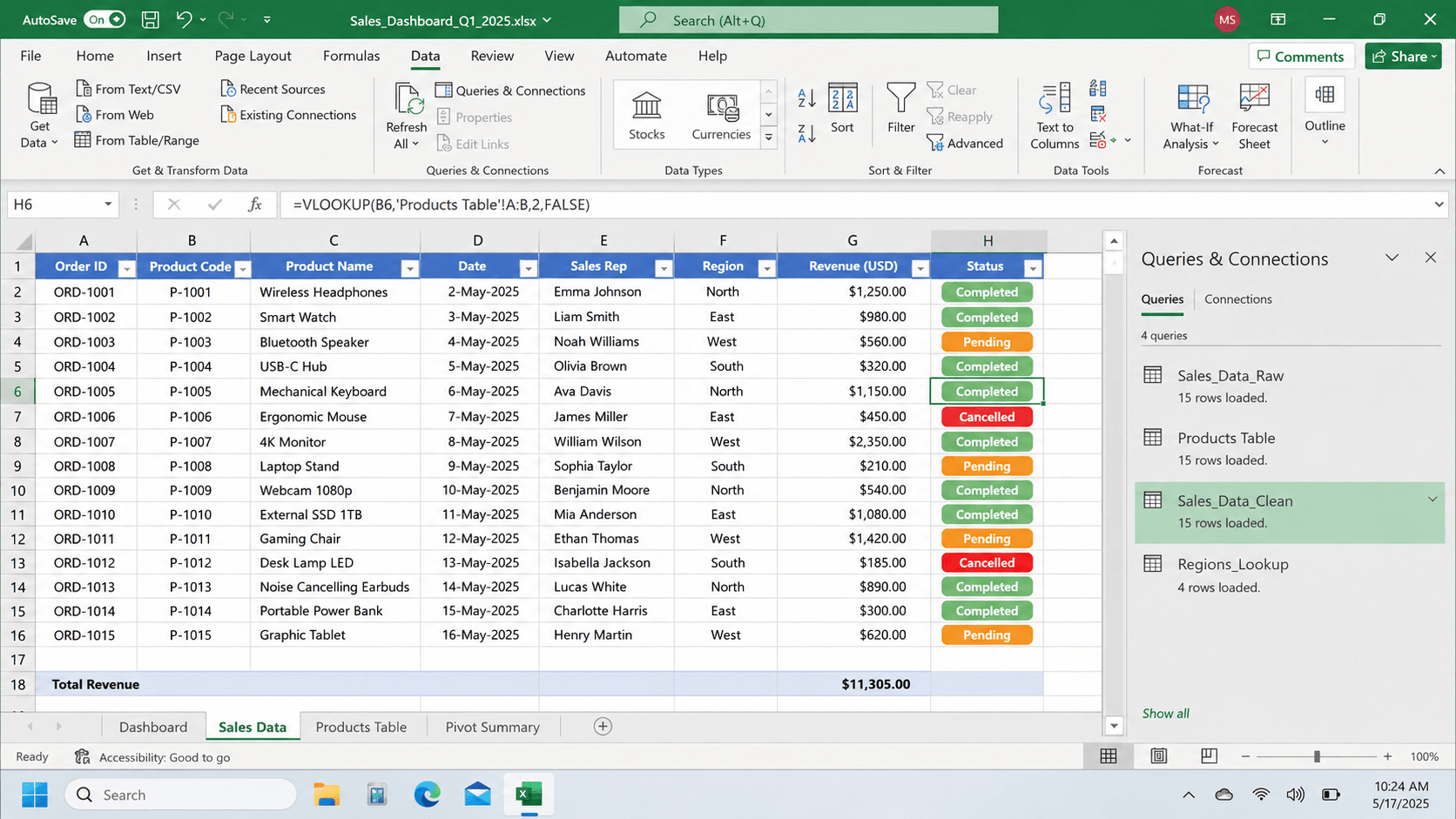Open the Products Table sheet tab

pyautogui.click(x=361, y=727)
